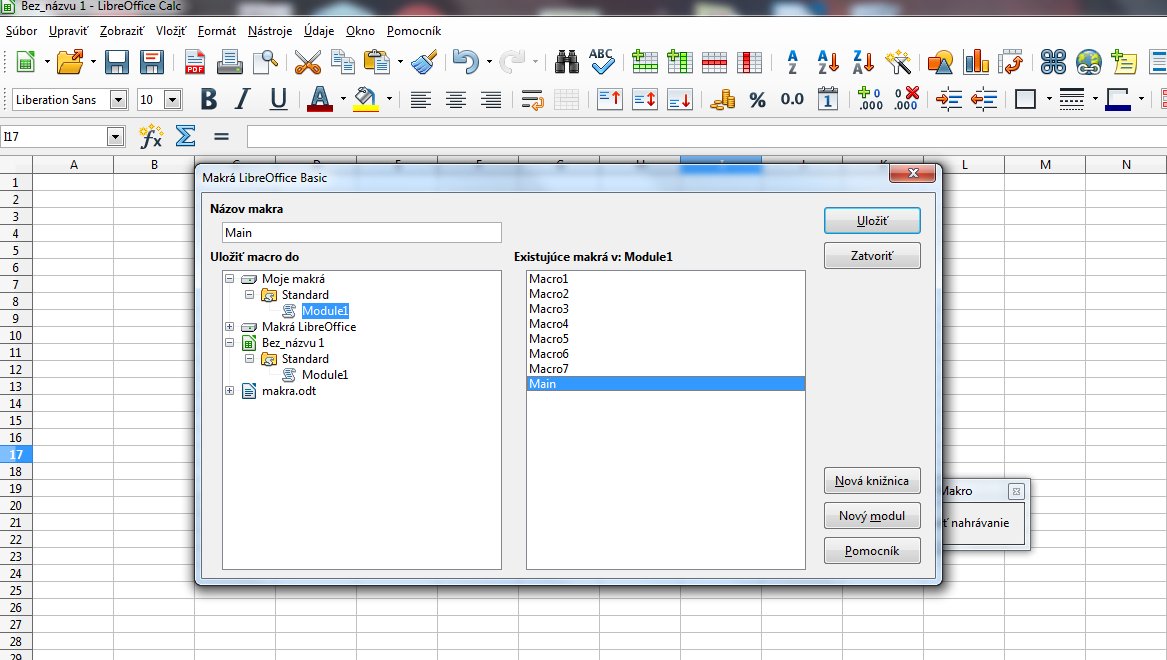Screen dimensions: 1167x660
Task: Click the Open folder icon
Action: tap(70, 62)
